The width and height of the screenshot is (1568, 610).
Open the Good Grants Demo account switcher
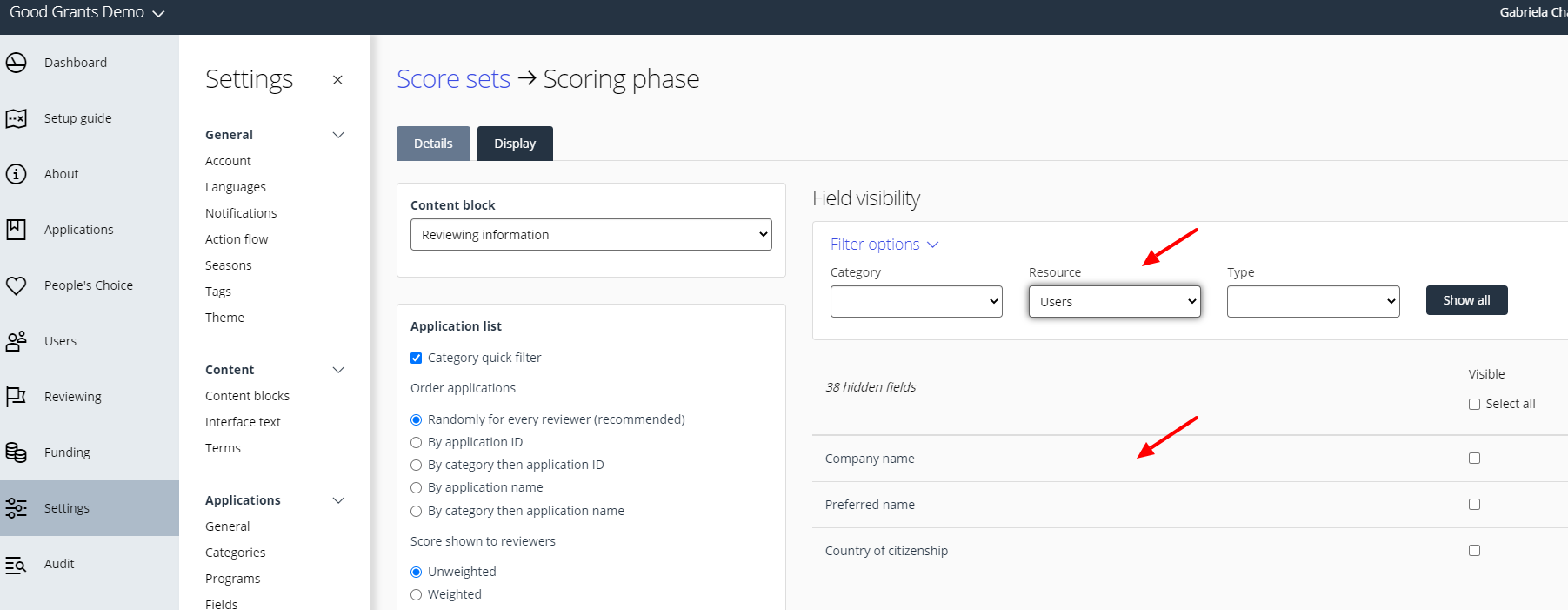(x=87, y=12)
